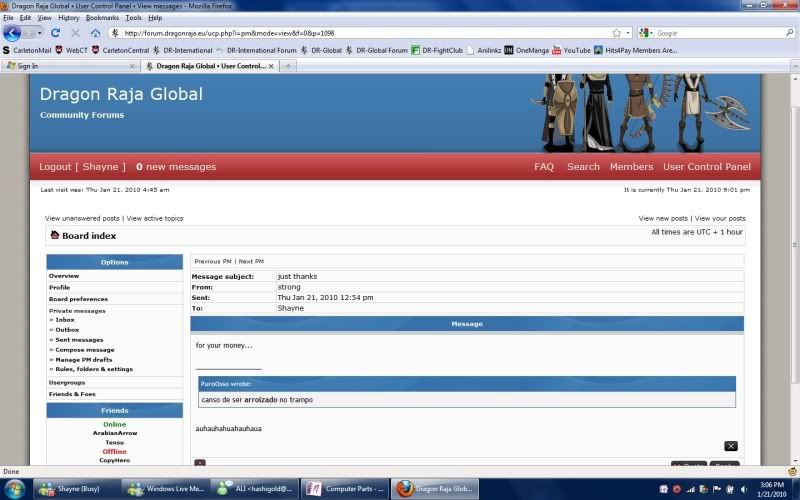
Task: Open the tab list dropdown at far right
Action: (x=794, y=66)
